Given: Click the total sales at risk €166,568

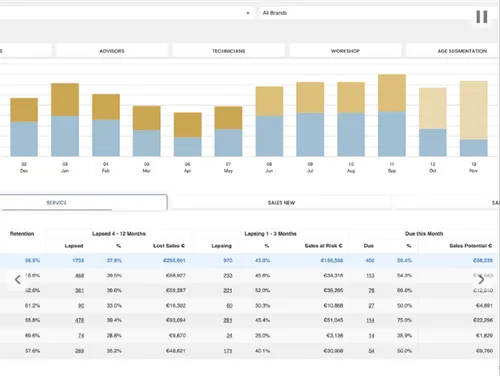Looking at the screenshot, I should point(332,260).
